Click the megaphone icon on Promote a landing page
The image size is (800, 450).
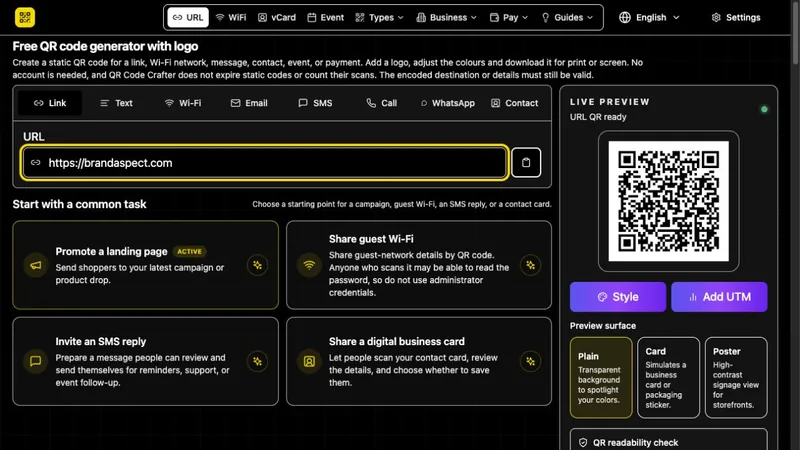click(36, 265)
